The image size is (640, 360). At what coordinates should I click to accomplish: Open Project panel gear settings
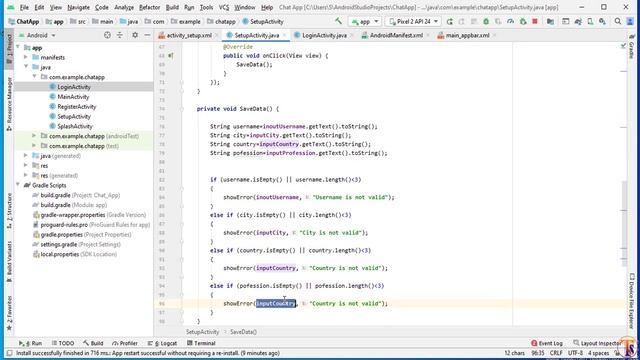tap(135, 36)
